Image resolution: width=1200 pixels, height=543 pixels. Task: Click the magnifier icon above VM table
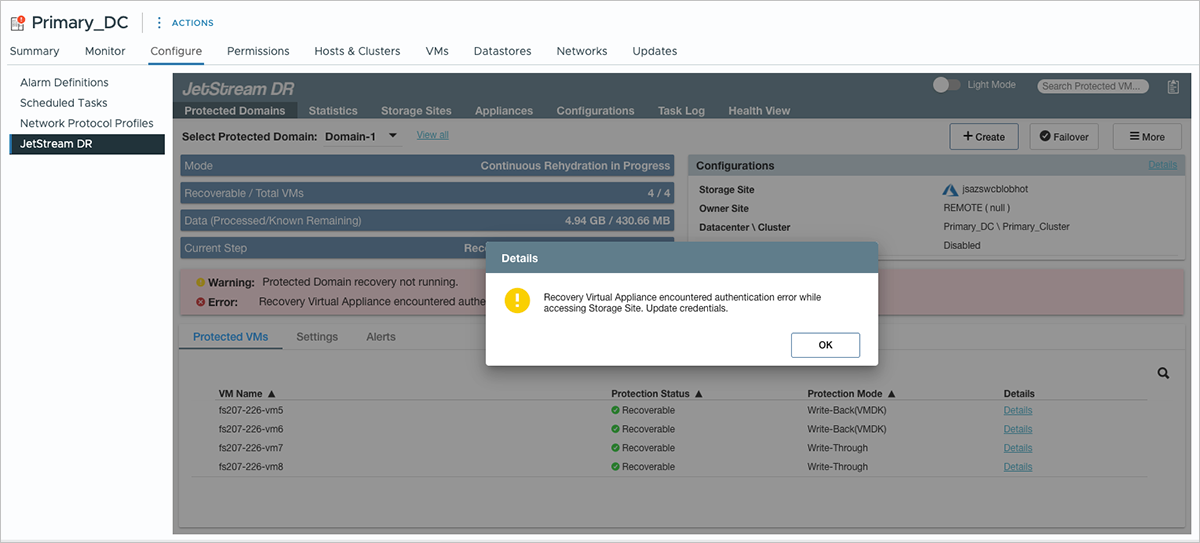click(1163, 373)
